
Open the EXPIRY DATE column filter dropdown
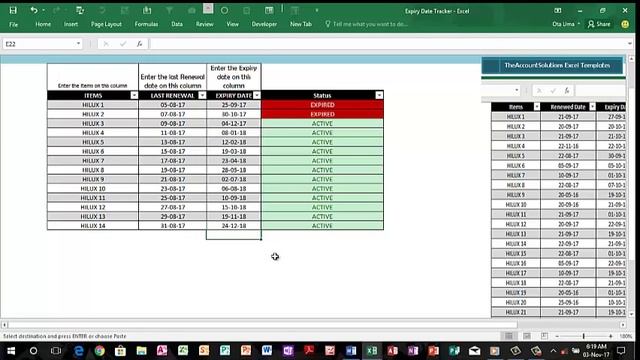[x=256, y=95]
